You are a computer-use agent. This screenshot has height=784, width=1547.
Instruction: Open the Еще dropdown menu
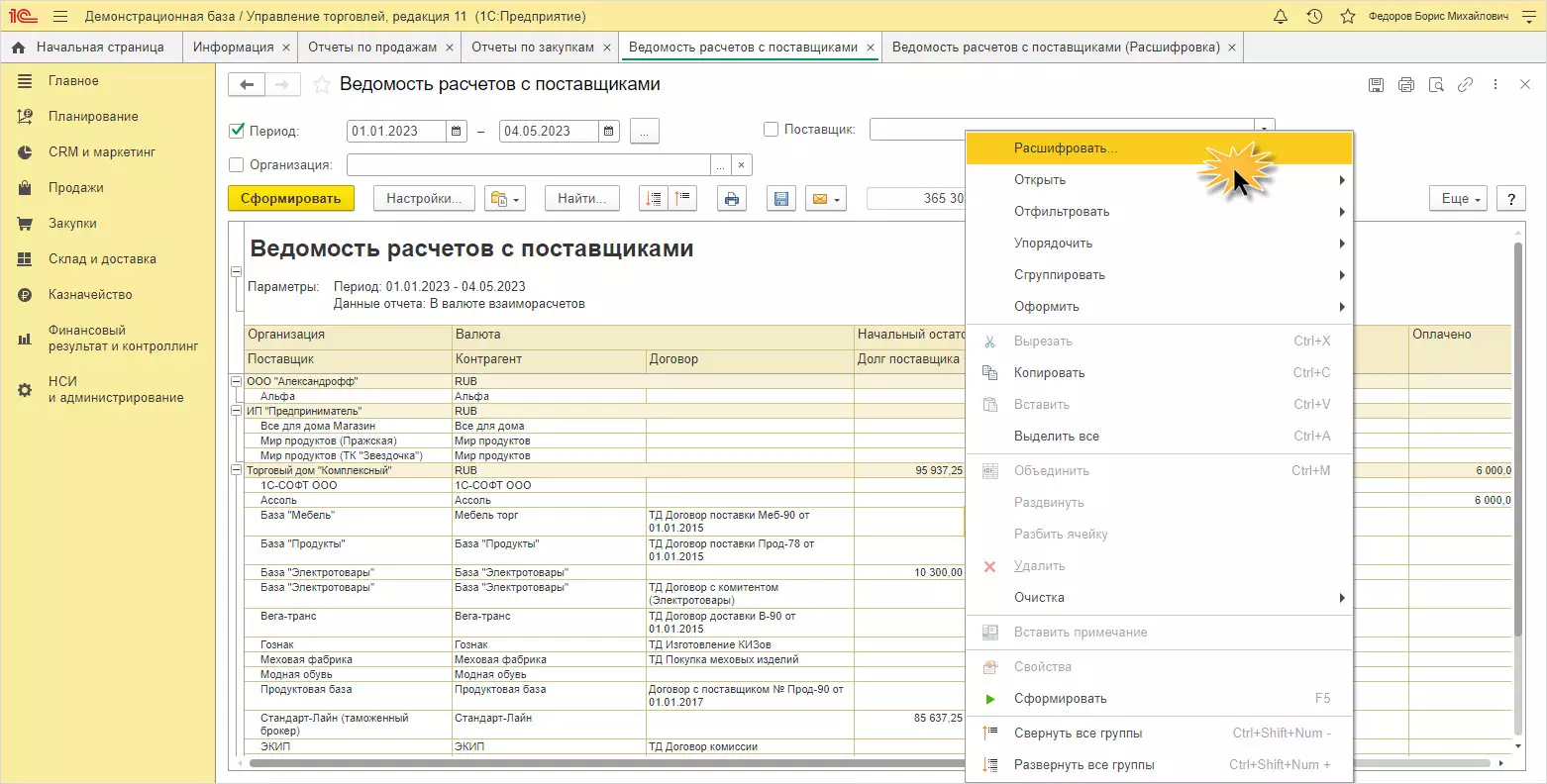pyautogui.click(x=1458, y=199)
